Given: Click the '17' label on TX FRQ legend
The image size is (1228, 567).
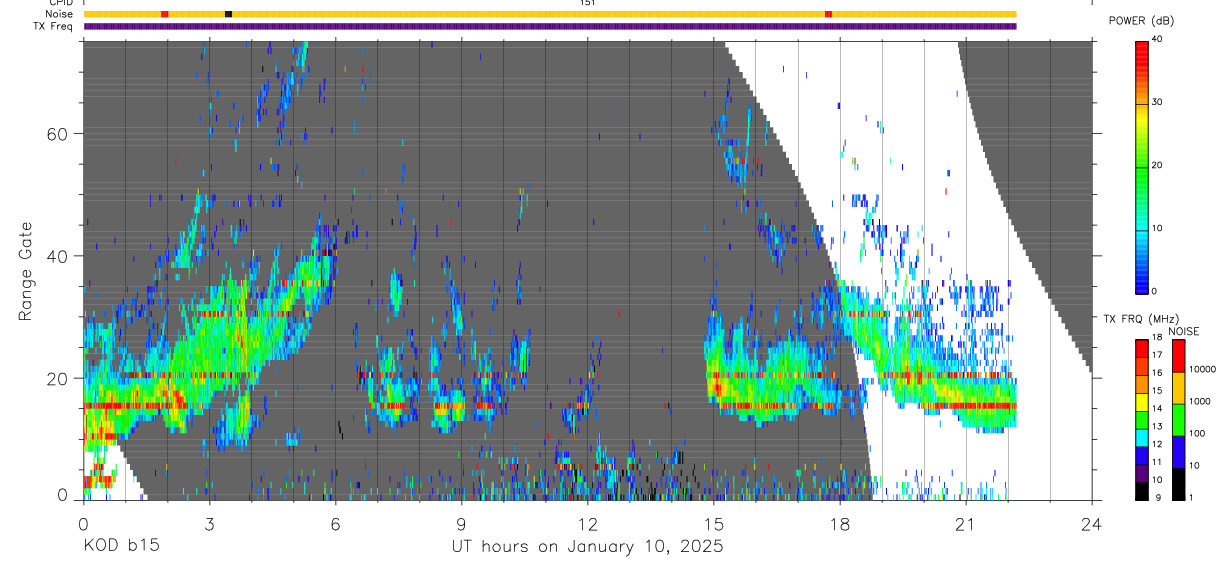Looking at the screenshot, I should (1159, 354).
